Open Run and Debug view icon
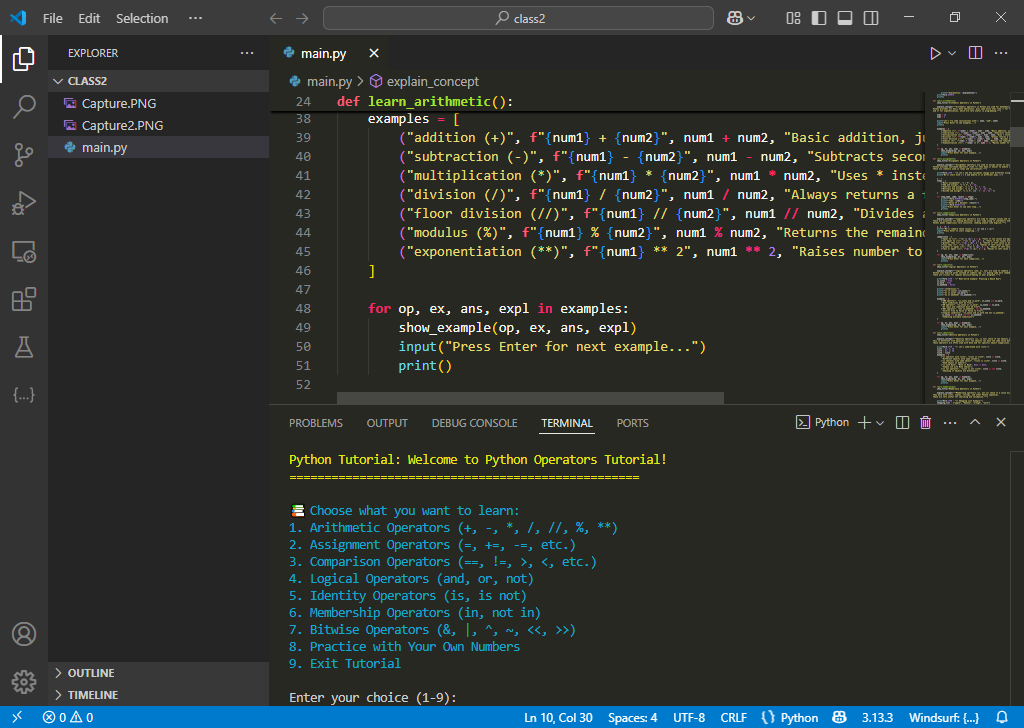Image resolution: width=1024 pixels, height=728 pixels. [x=24, y=203]
